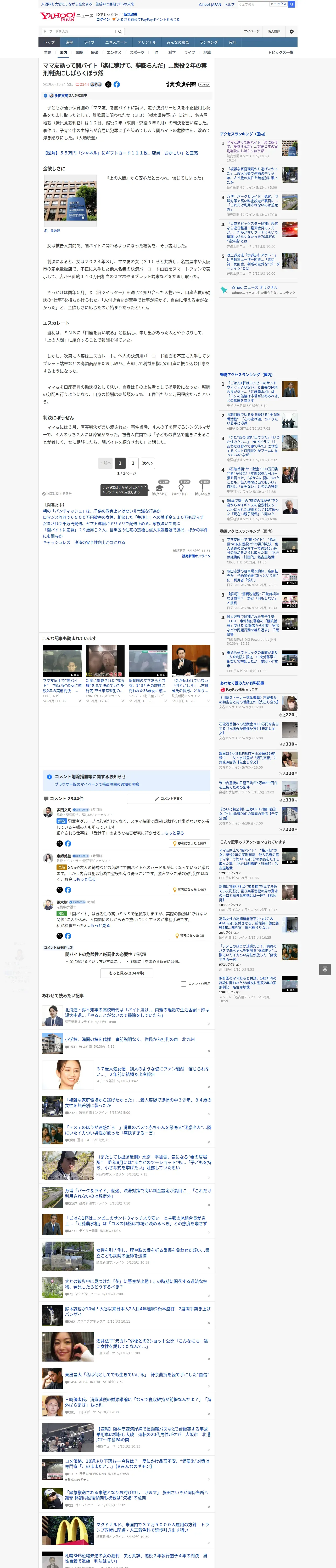This screenshot has height=1568, width=336.
Task: Open the トップ tab in main nav
Action: pos(49,43)
